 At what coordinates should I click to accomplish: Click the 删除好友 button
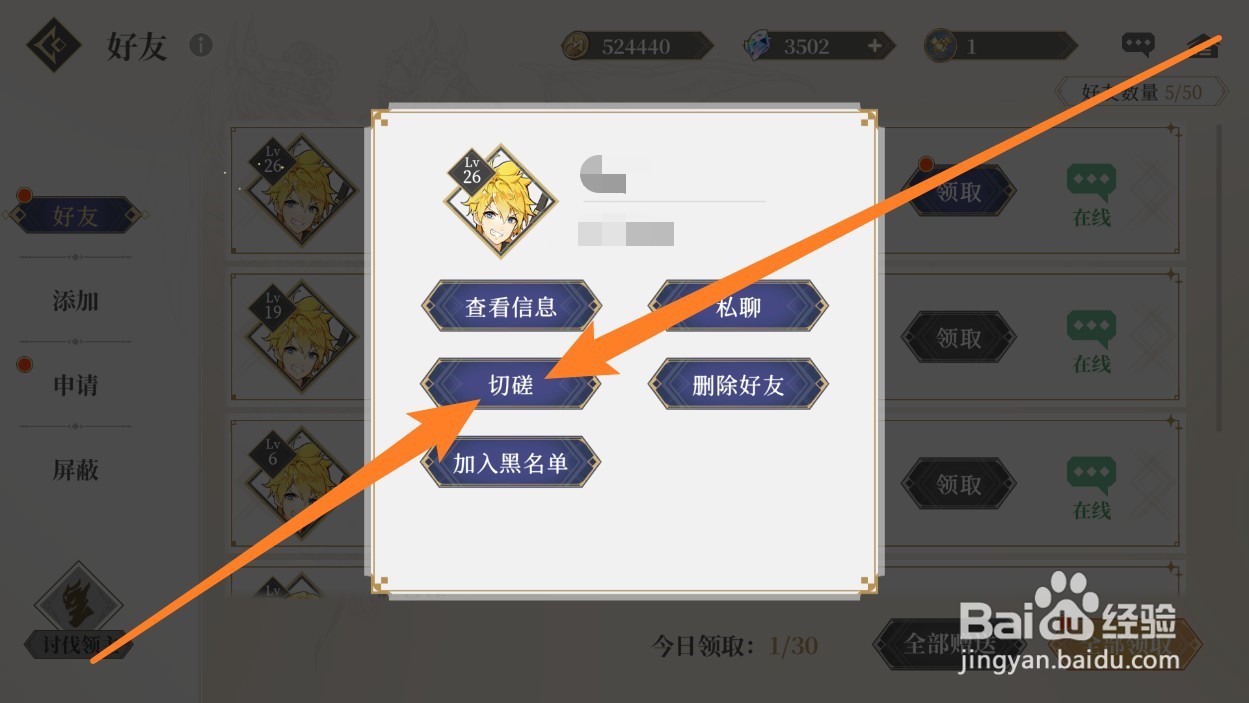tap(739, 384)
